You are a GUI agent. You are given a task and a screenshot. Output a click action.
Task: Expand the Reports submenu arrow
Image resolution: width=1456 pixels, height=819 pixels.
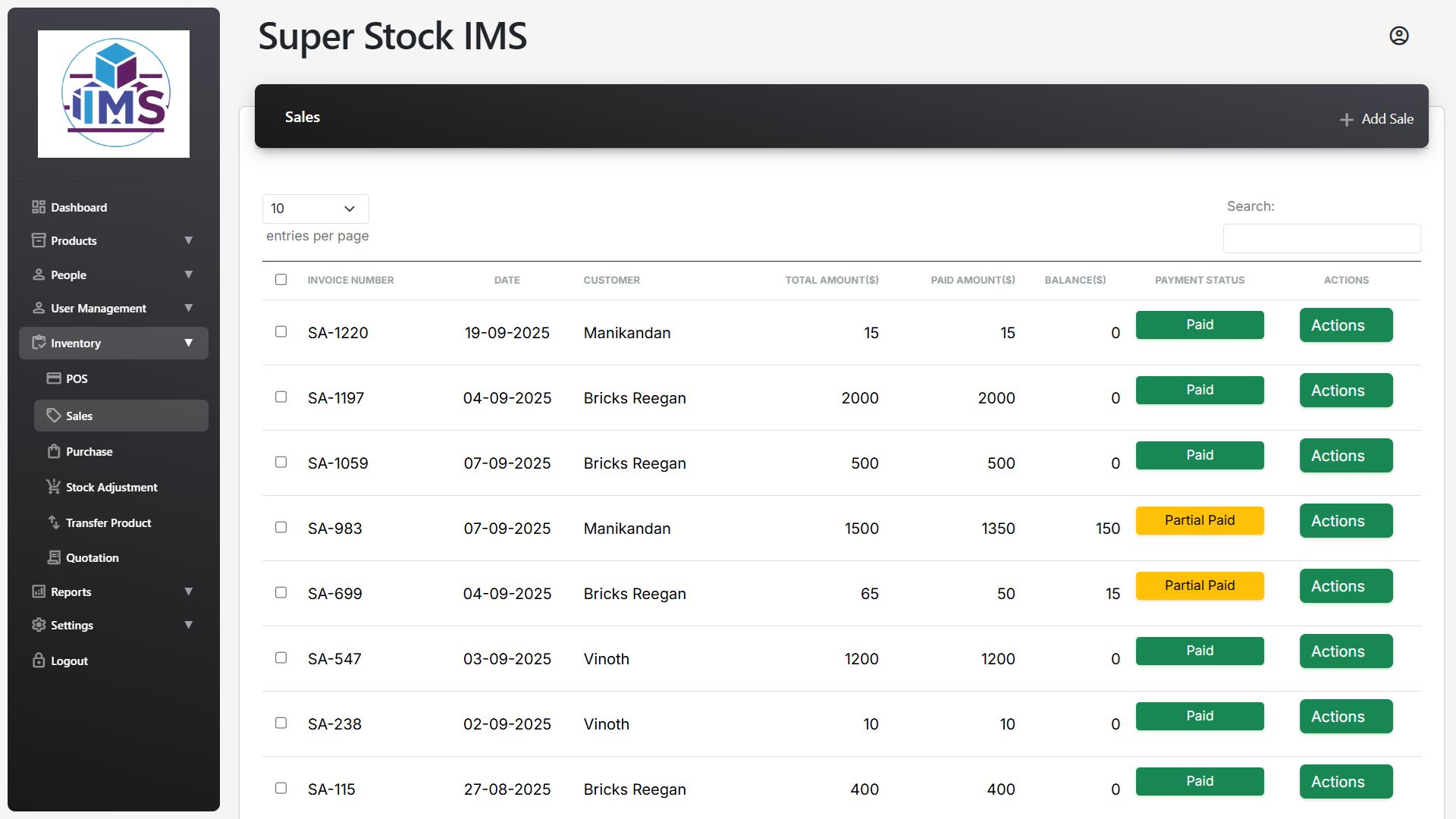pos(189,591)
